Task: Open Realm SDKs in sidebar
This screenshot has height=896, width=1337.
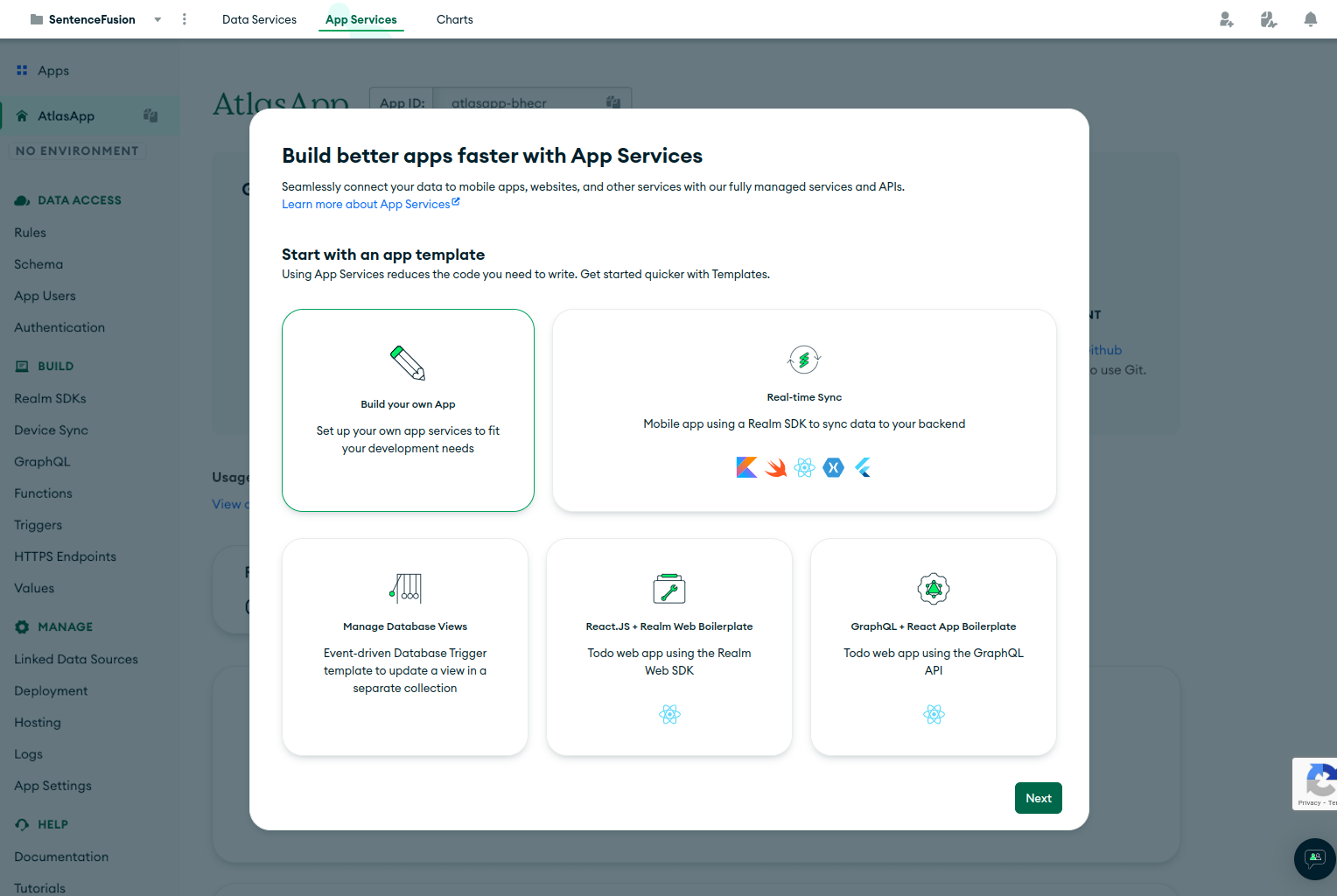Action: pyautogui.click(x=50, y=398)
